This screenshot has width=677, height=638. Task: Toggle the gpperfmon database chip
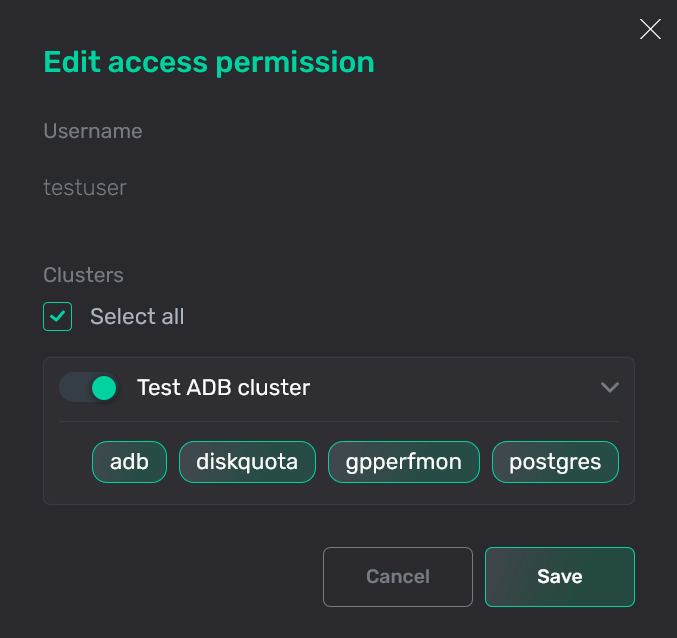coord(403,462)
